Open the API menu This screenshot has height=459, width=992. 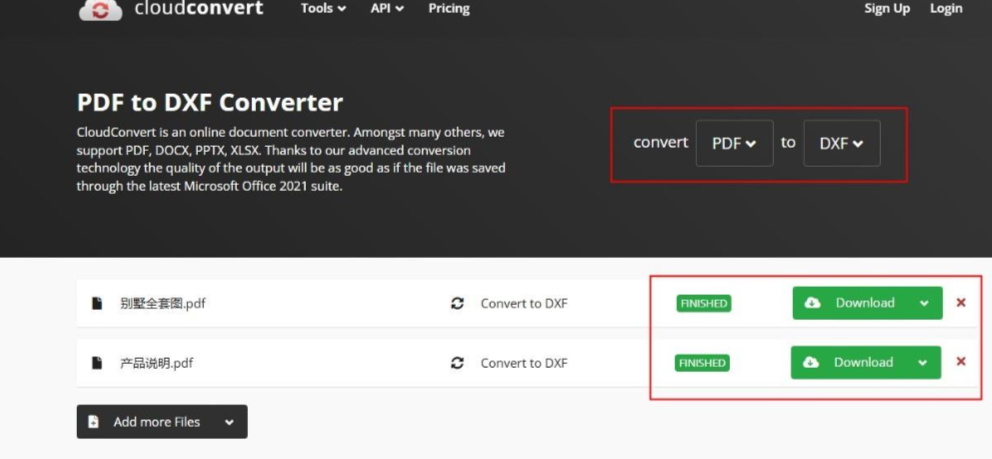pyautogui.click(x=387, y=9)
